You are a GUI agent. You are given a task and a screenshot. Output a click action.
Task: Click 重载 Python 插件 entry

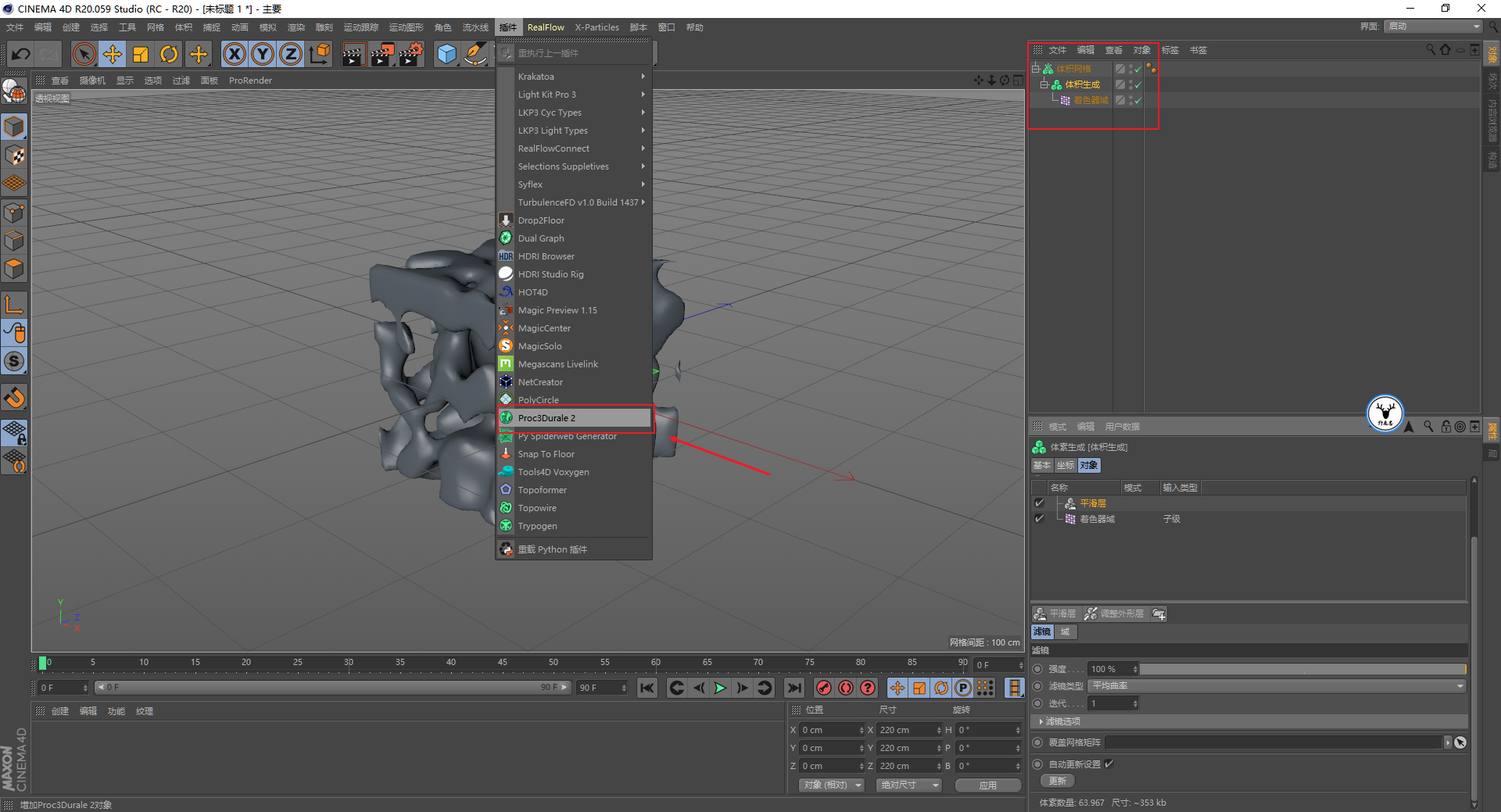click(574, 549)
